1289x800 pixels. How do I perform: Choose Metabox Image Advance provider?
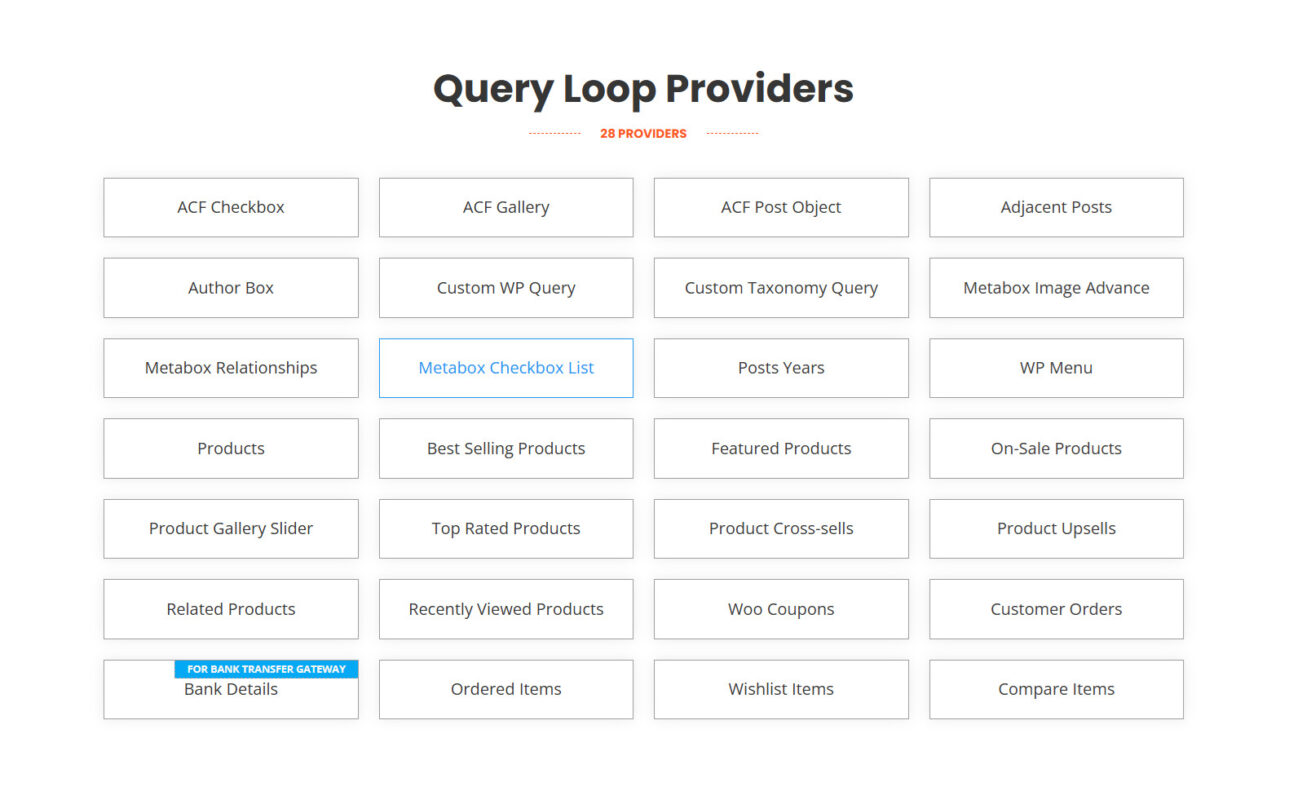1056,287
